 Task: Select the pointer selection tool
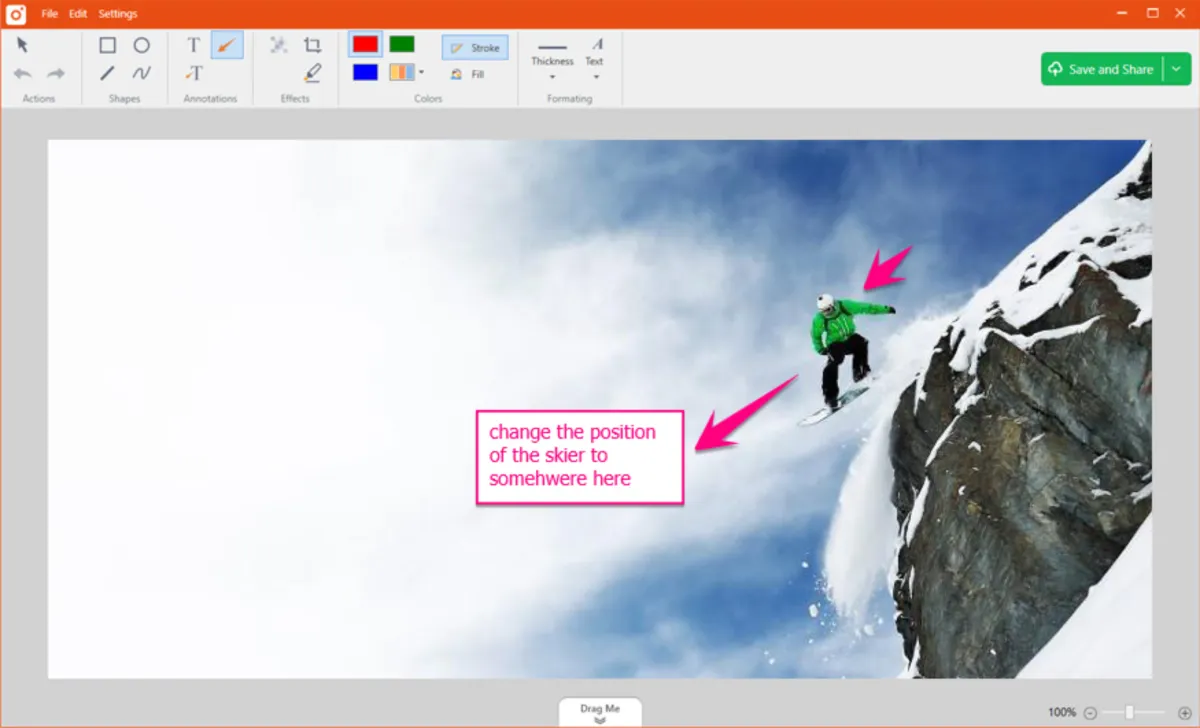point(22,45)
